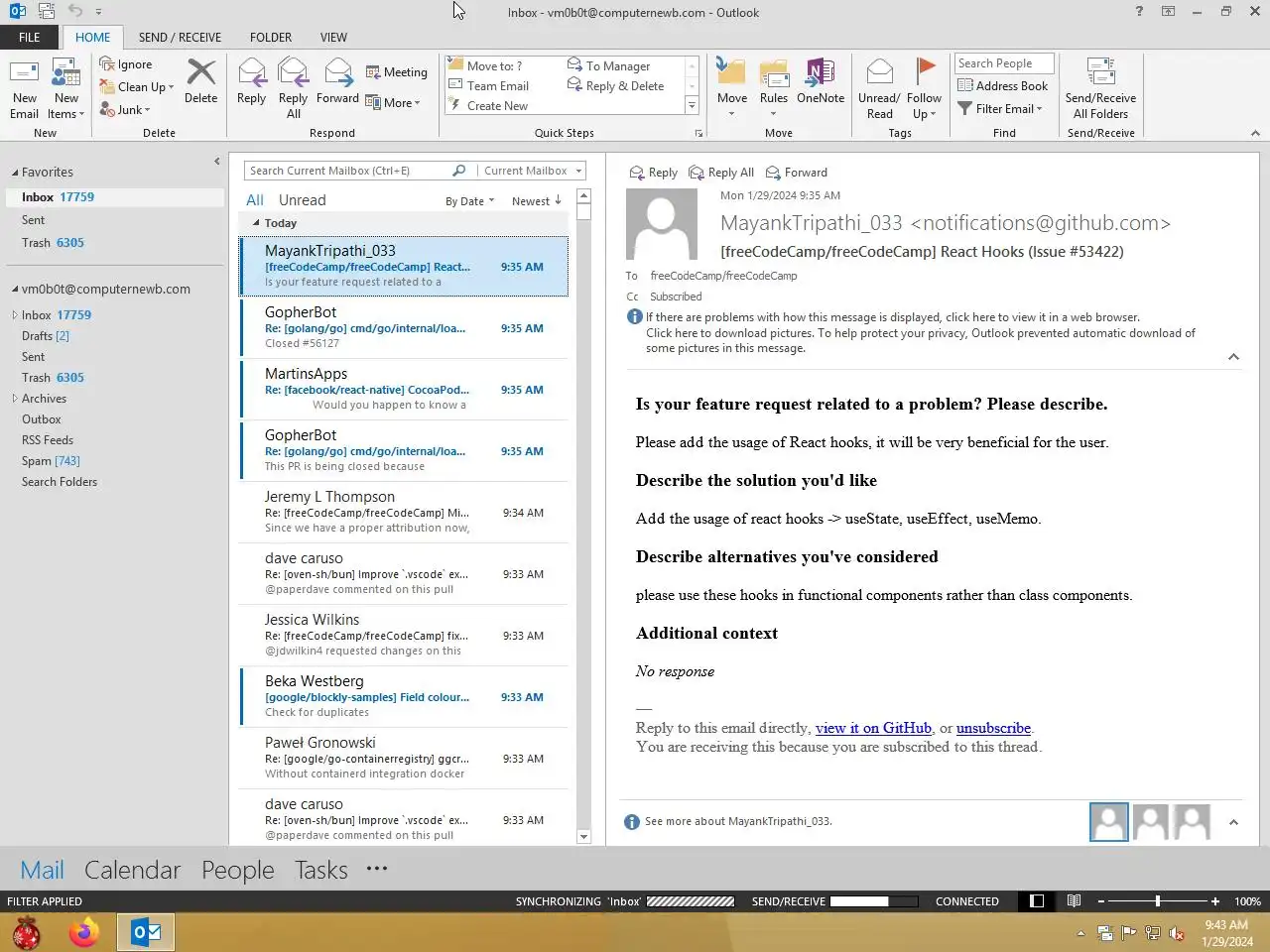Open 'view it on GitHub' link
This screenshot has width=1270, height=952.
pos(873,728)
